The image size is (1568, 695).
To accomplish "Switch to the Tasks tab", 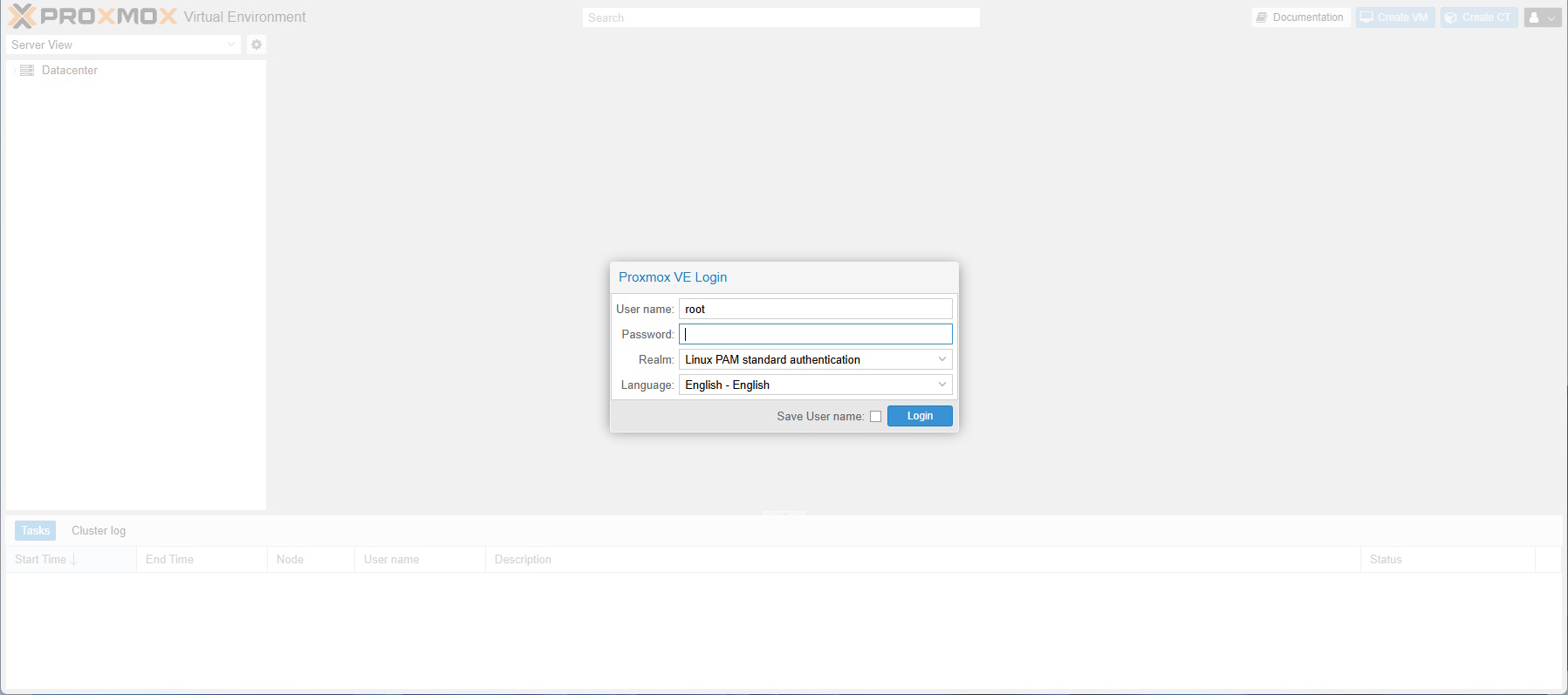I will click(x=35, y=530).
